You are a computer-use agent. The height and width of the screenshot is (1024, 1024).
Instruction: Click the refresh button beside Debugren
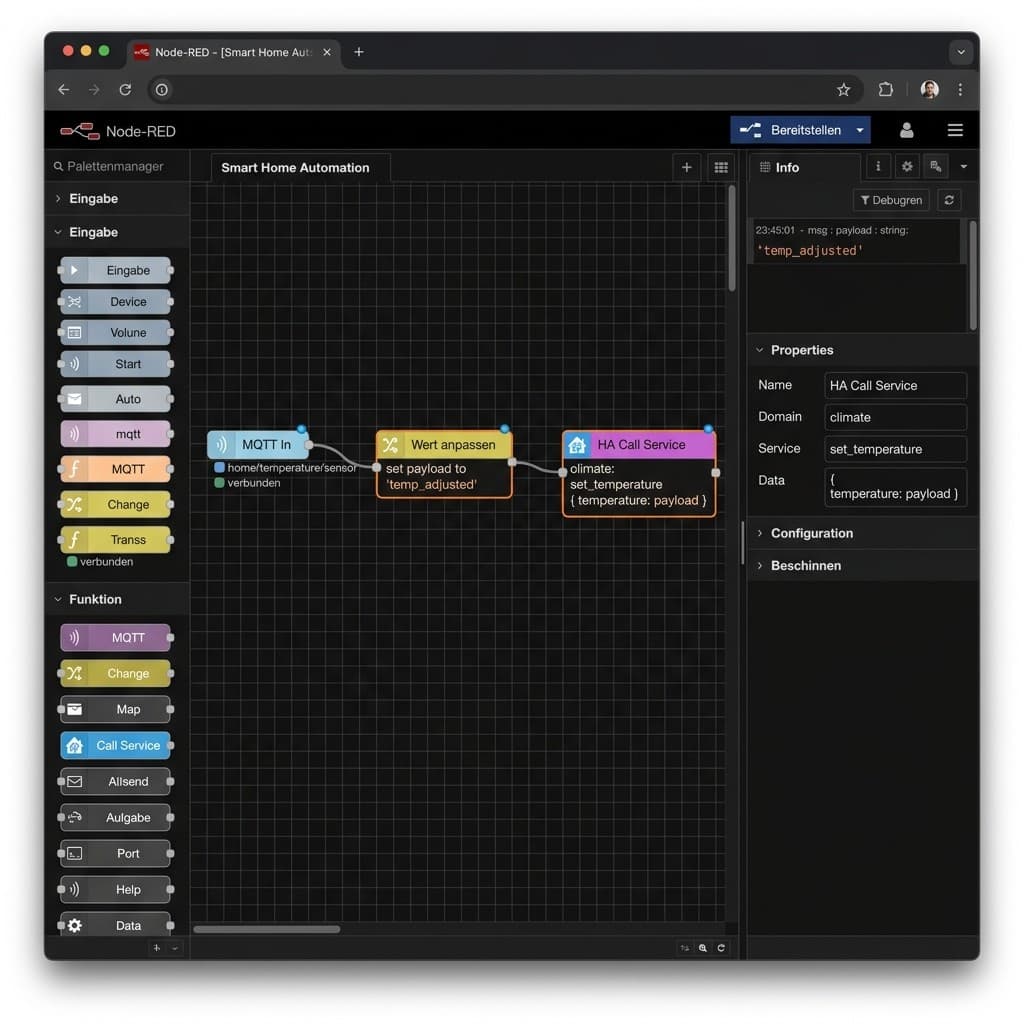[x=949, y=200]
